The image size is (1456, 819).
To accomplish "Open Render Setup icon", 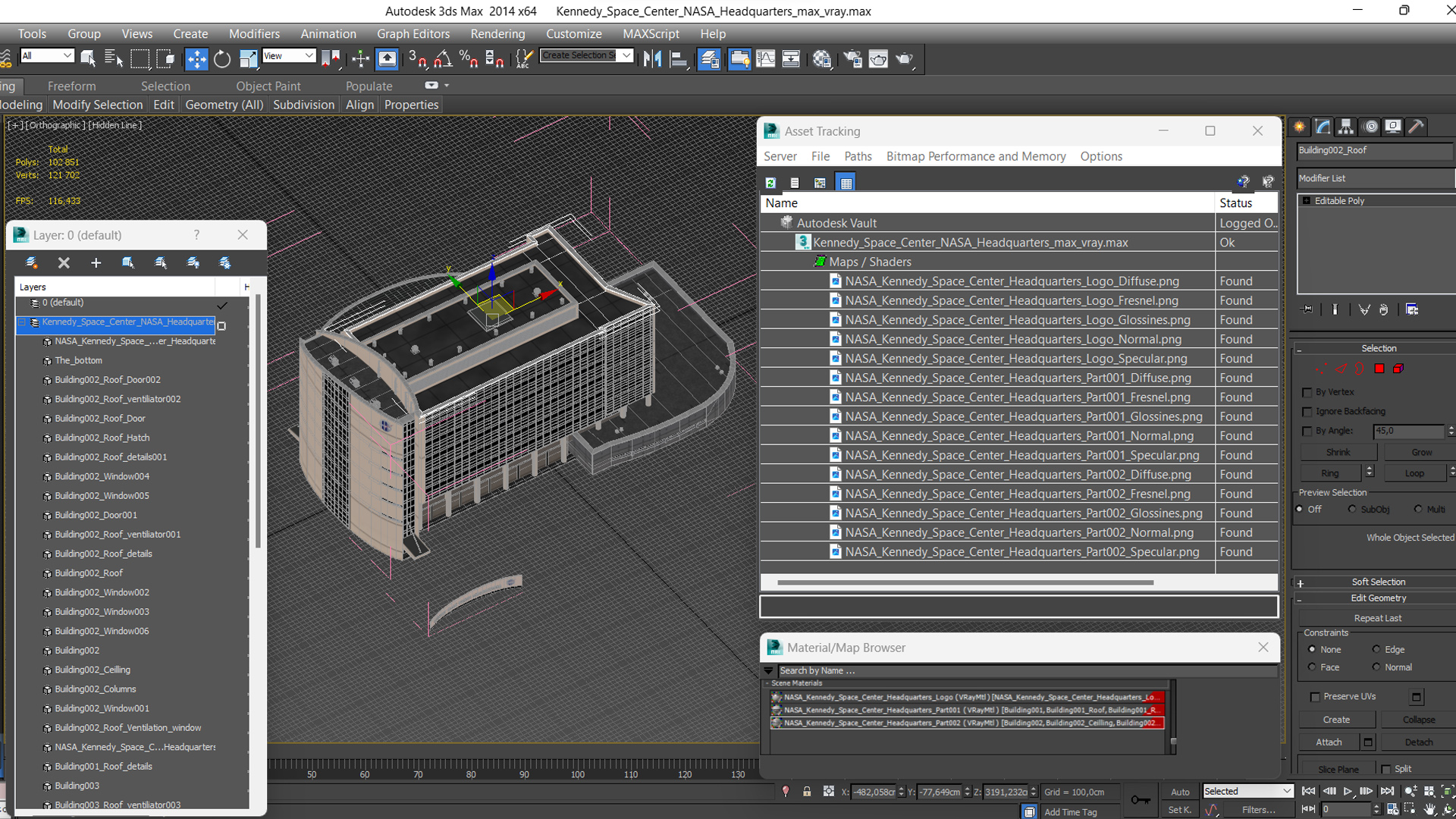I will [852, 58].
